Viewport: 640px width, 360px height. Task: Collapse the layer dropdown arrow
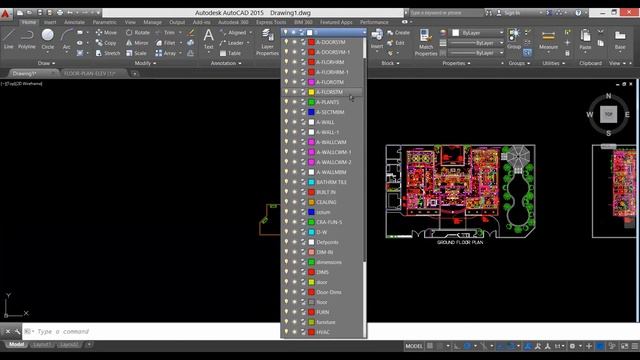(x=364, y=32)
